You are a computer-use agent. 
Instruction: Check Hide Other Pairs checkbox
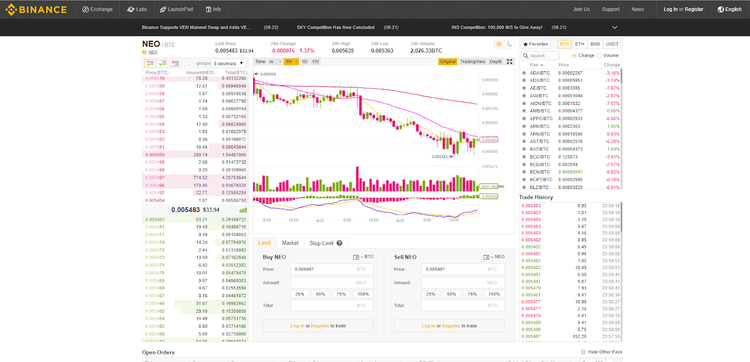pyautogui.click(x=583, y=352)
